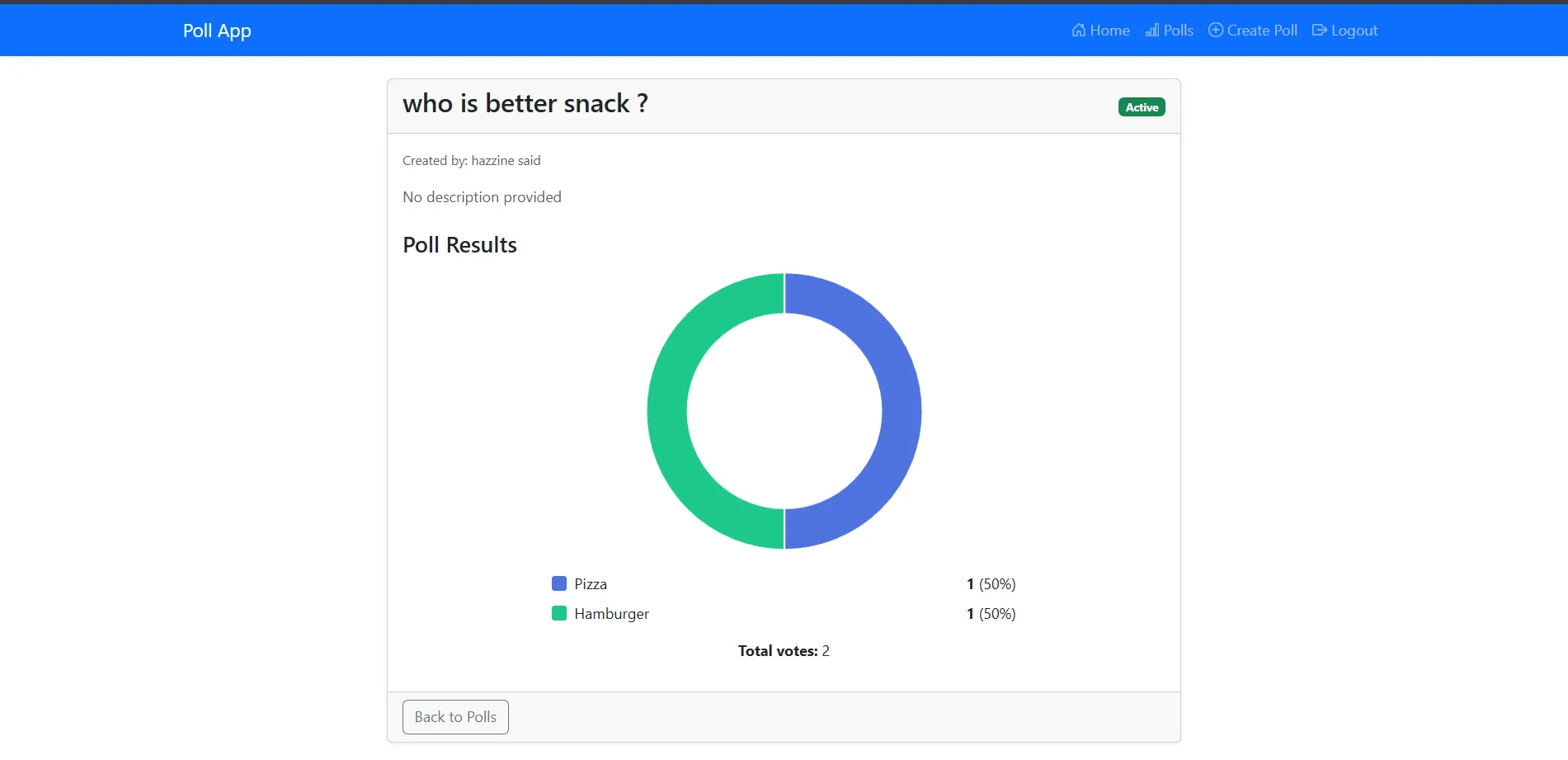Click the Home house icon

pos(1078,31)
